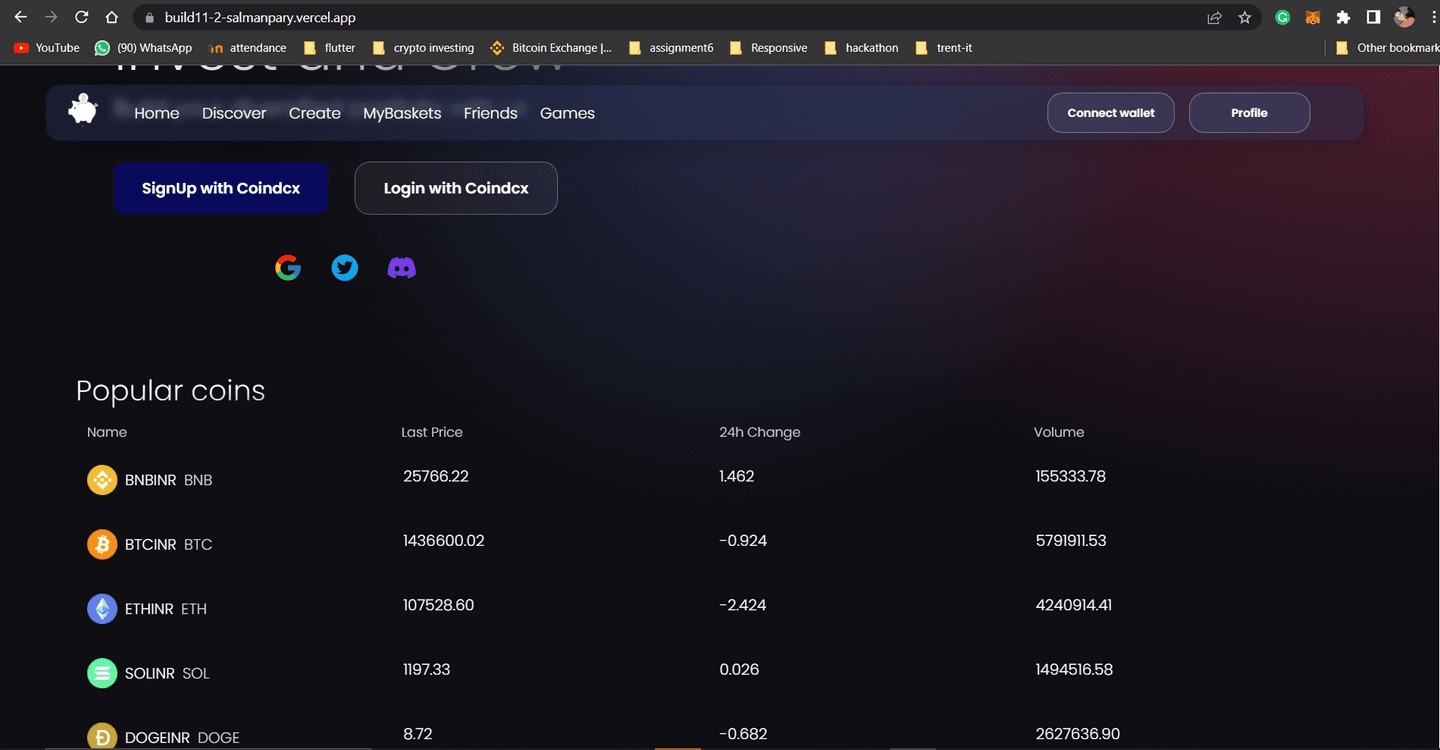
Task: Click SignUp with Coindcx
Action: (x=221, y=188)
